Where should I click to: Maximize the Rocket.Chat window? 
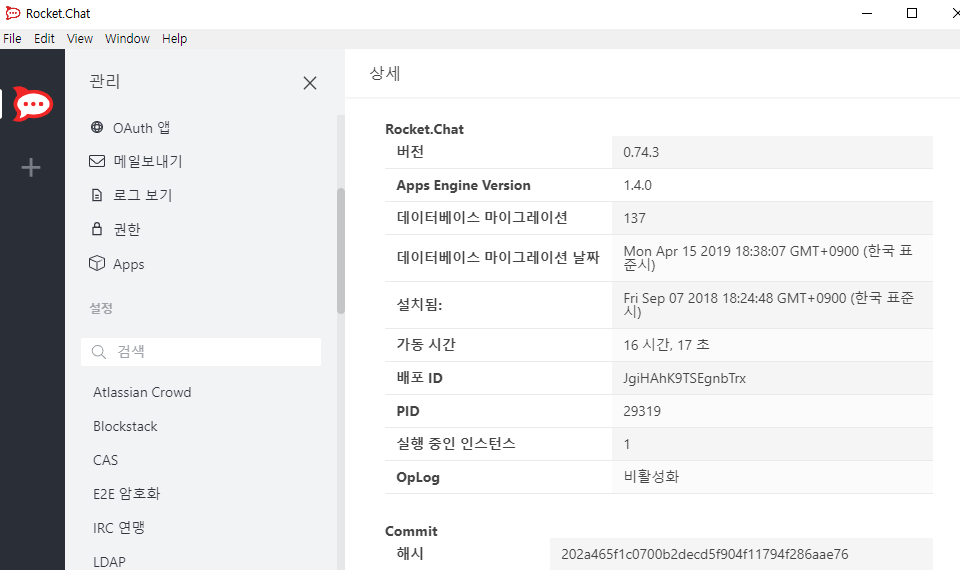coord(912,13)
